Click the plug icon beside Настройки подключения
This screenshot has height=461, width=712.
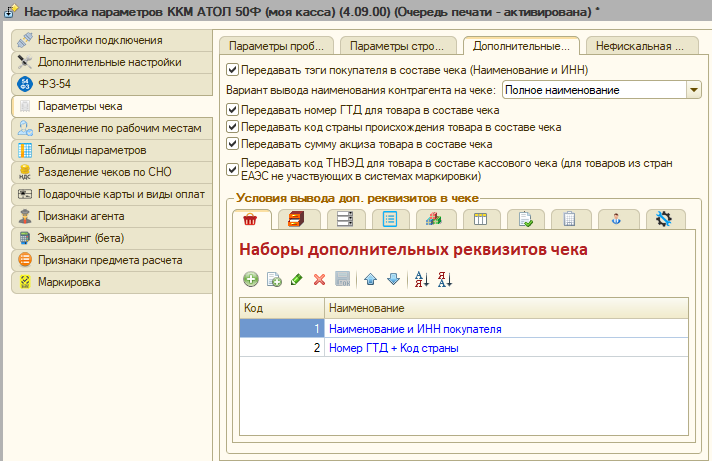click(25, 40)
